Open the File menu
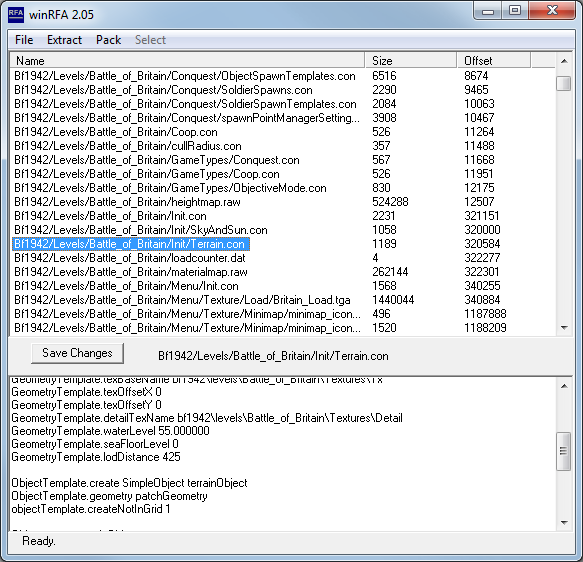The height and width of the screenshot is (562, 583). point(24,40)
